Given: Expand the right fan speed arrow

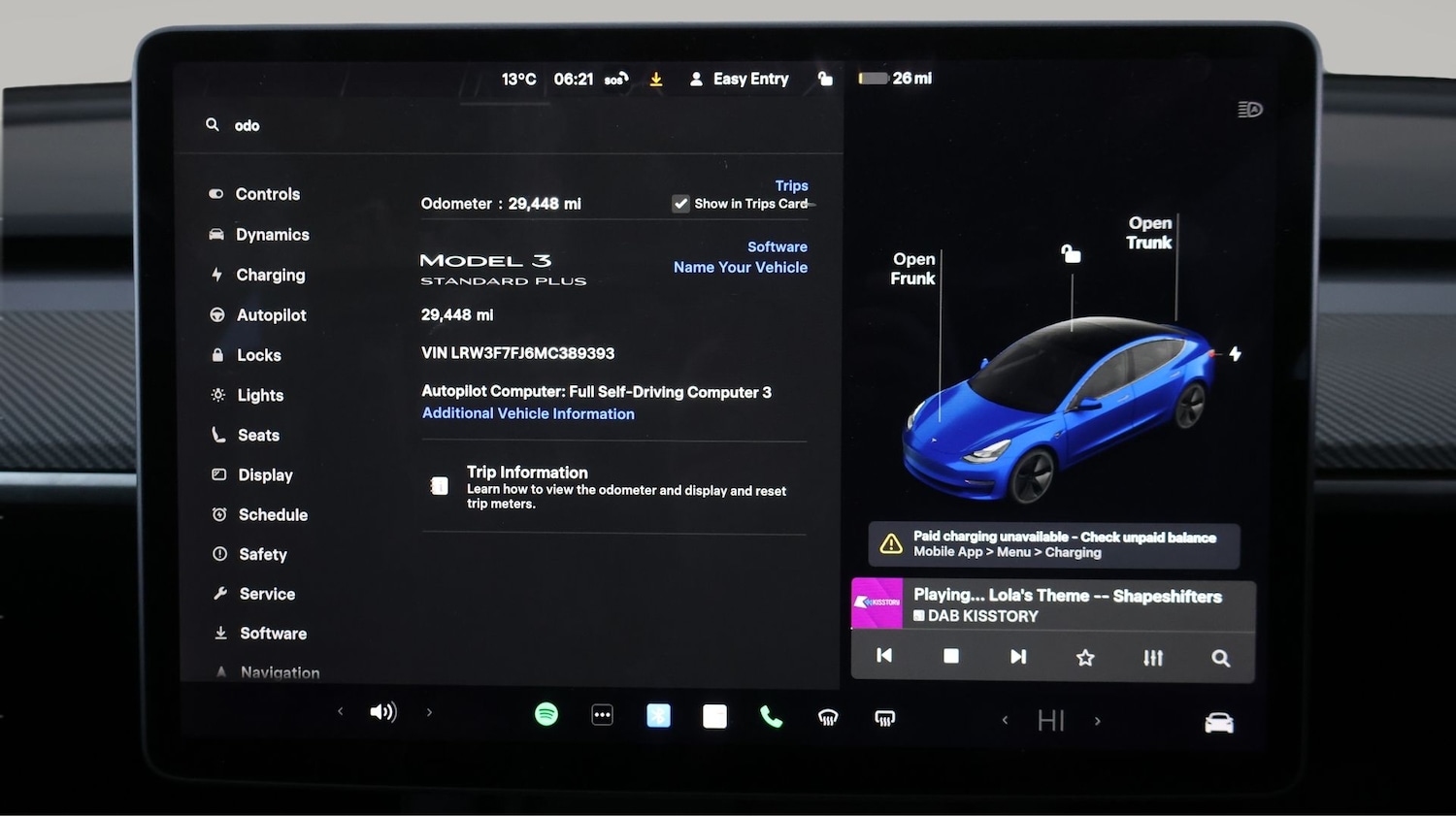Looking at the screenshot, I should point(1098,720).
